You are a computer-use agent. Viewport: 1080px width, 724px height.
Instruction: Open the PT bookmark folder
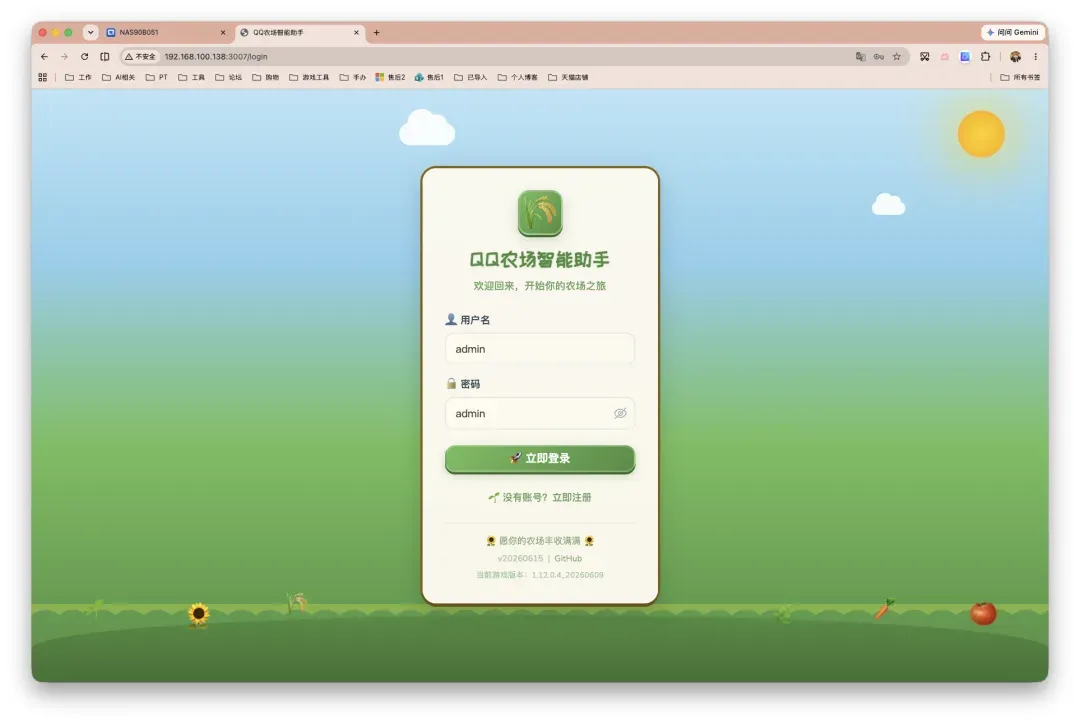(156, 77)
